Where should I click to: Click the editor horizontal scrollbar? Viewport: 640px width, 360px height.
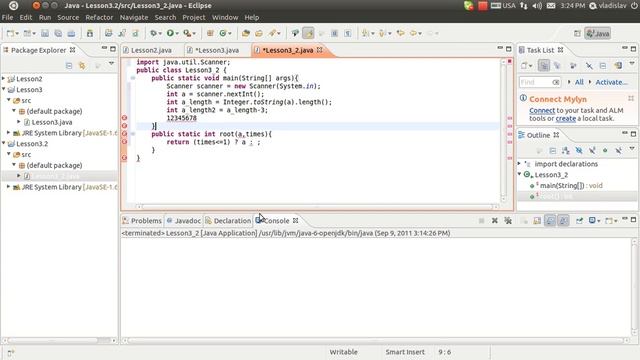click(x=317, y=207)
